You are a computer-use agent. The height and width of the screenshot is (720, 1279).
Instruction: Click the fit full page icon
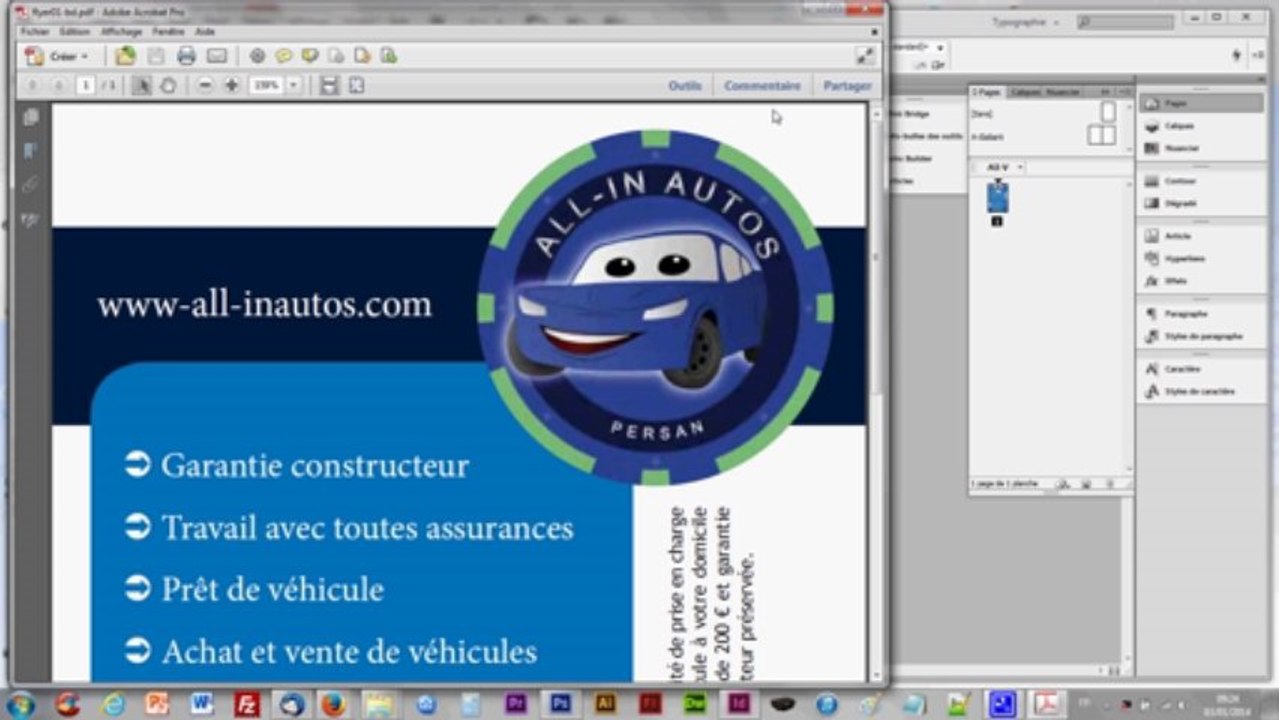coord(356,86)
